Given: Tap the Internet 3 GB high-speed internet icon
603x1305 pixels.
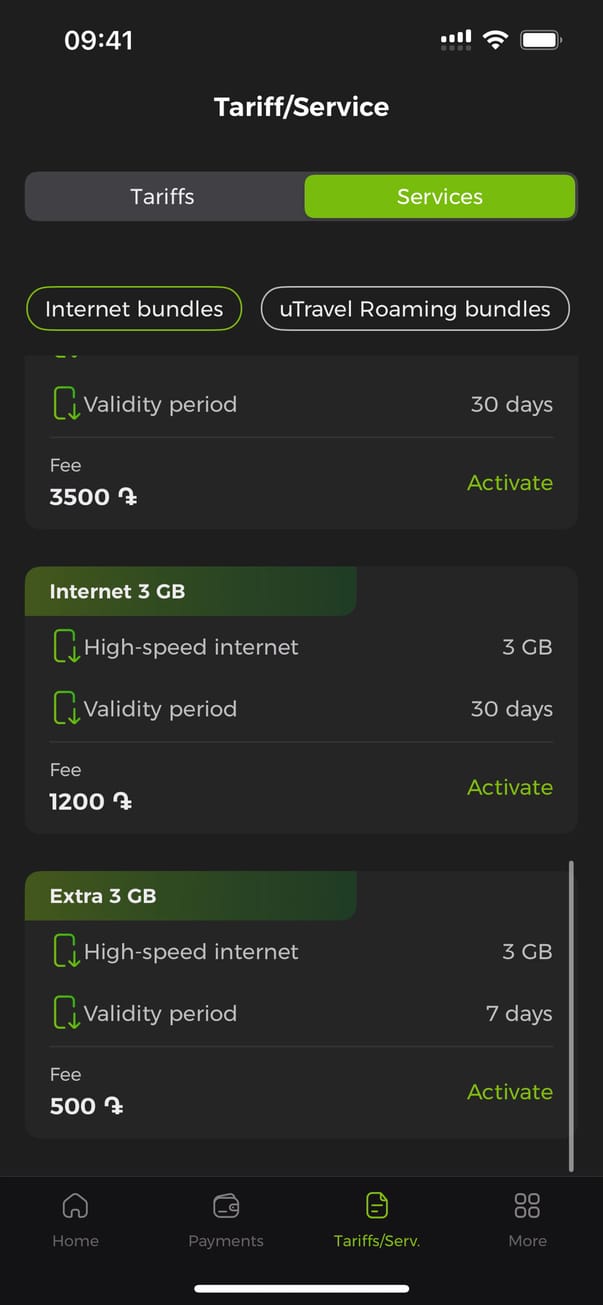Looking at the screenshot, I should pos(66,647).
